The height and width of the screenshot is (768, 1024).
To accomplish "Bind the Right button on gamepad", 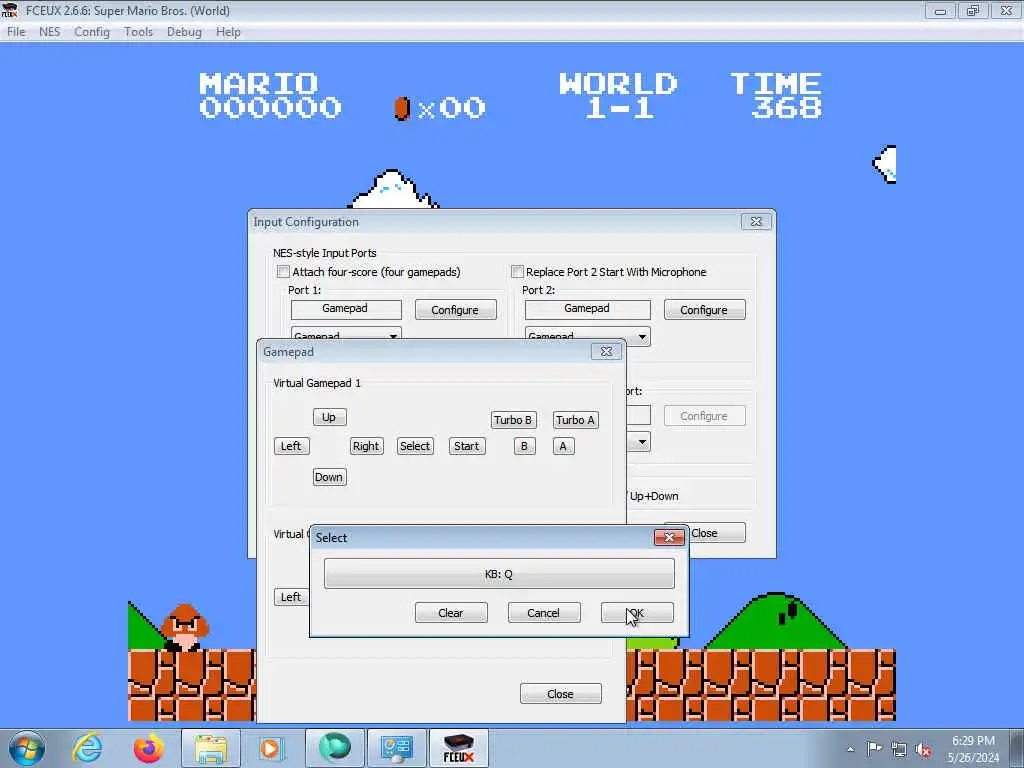I will [x=366, y=446].
